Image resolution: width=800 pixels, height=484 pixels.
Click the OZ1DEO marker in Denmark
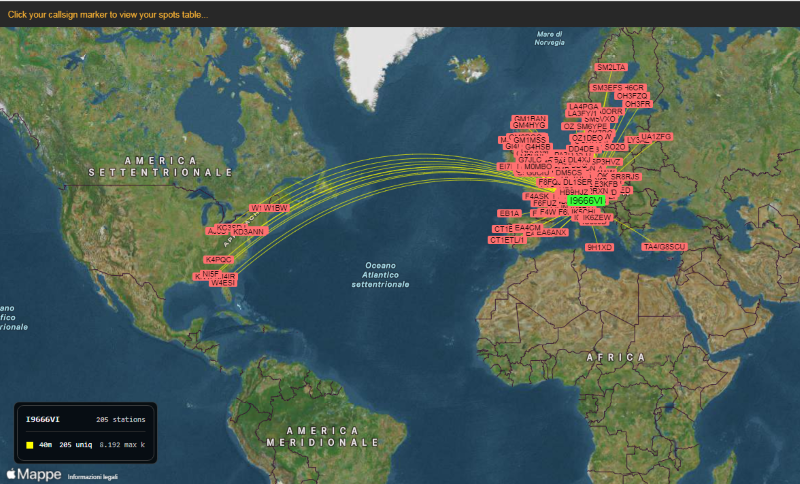(x=587, y=138)
